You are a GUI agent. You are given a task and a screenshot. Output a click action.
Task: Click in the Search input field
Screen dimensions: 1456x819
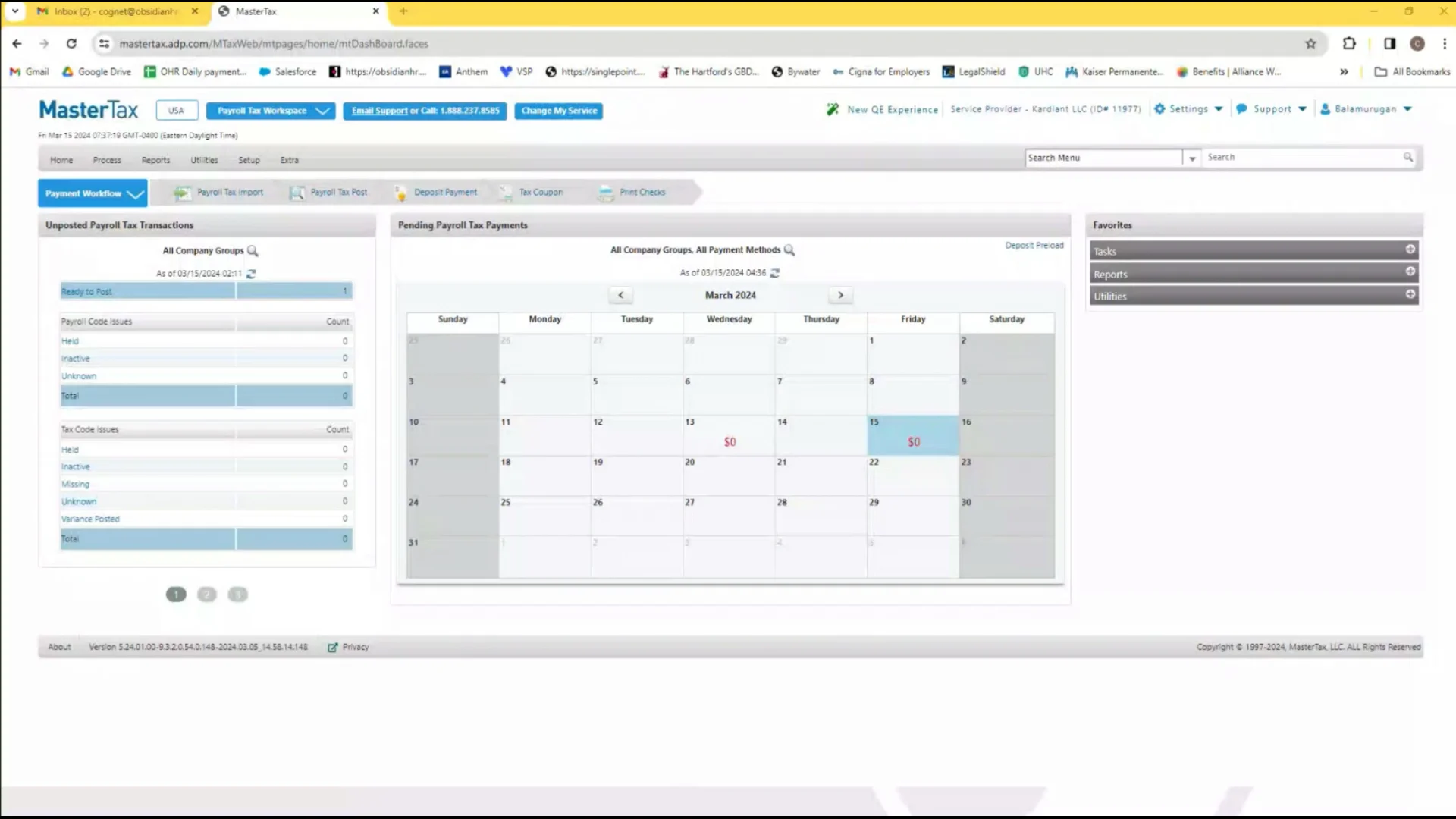[x=1302, y=158]
